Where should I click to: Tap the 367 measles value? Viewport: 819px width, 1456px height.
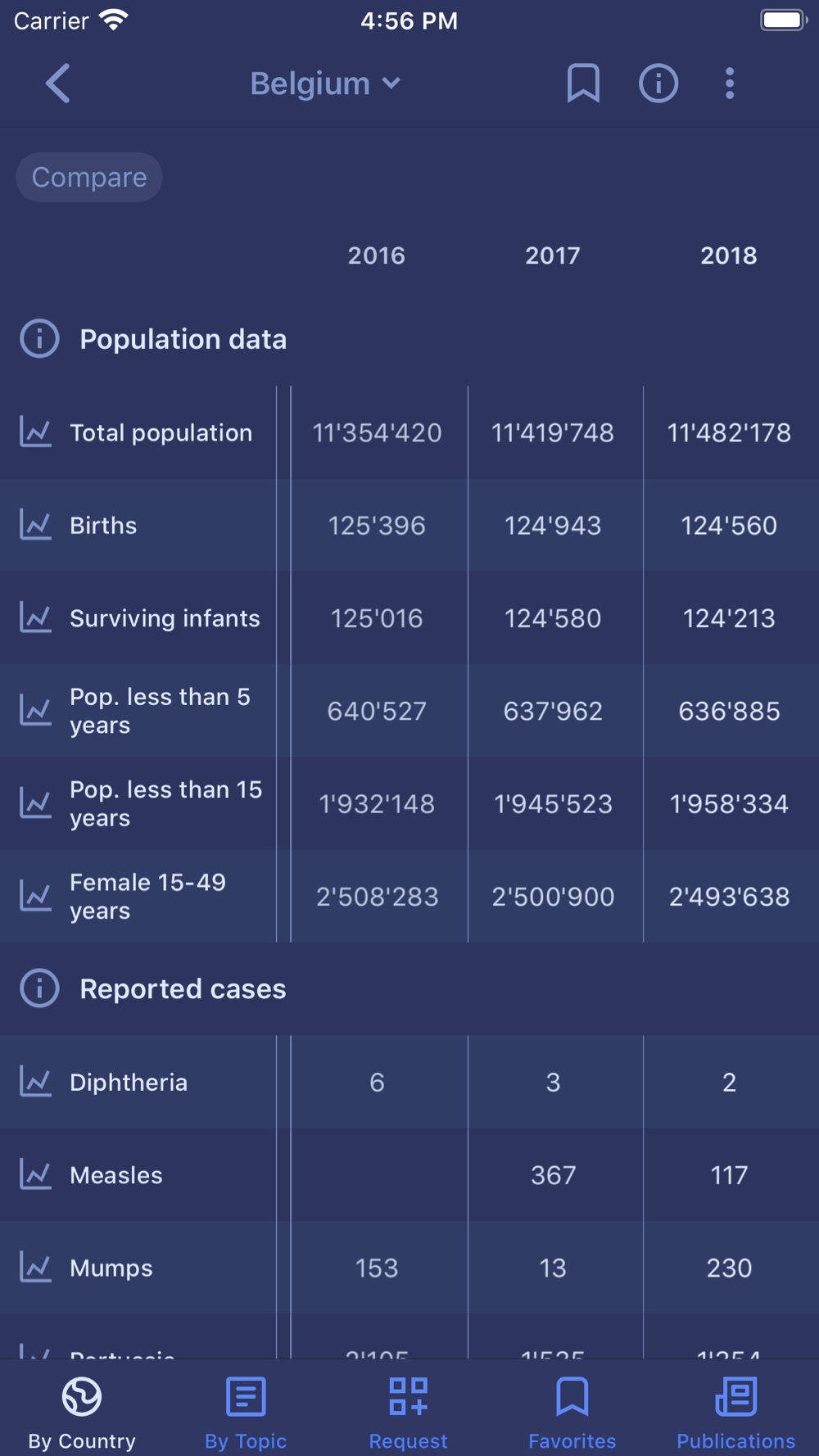tap(553, 1175)
